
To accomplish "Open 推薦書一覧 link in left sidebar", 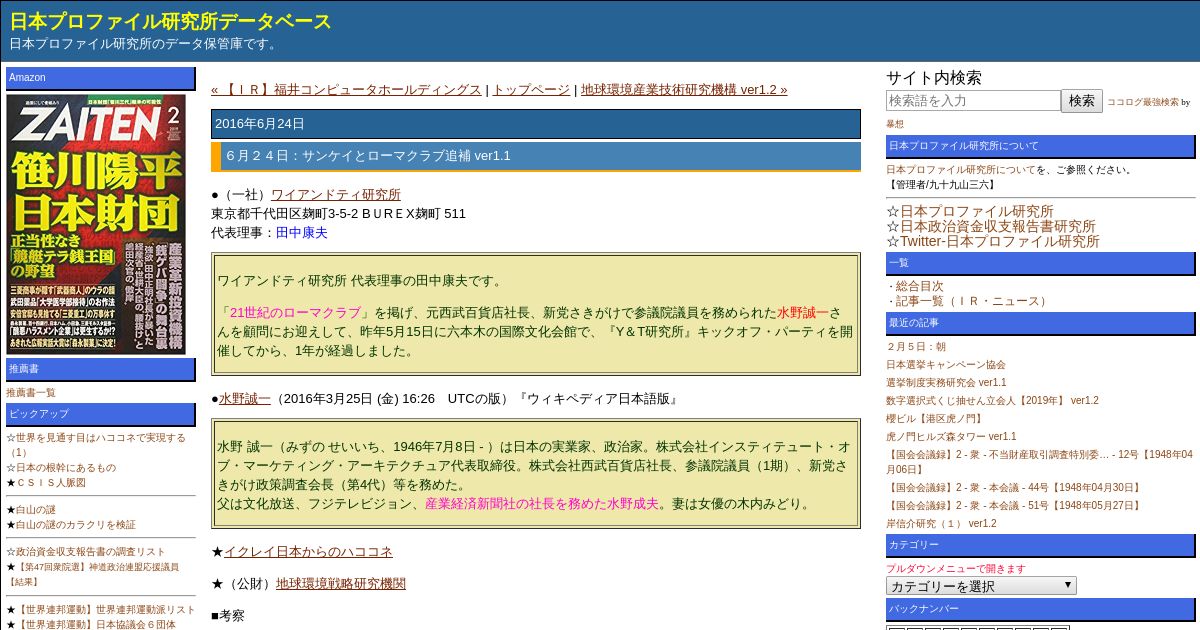I will (x=31, y=393).
